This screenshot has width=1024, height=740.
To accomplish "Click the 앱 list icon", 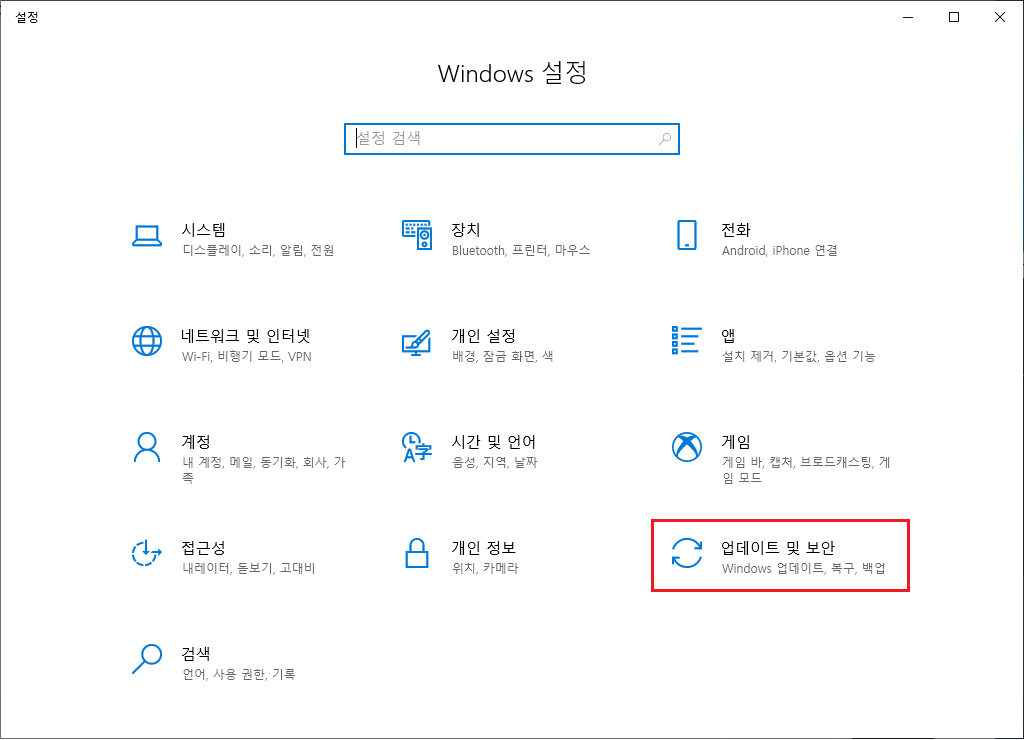I will 686,340.
